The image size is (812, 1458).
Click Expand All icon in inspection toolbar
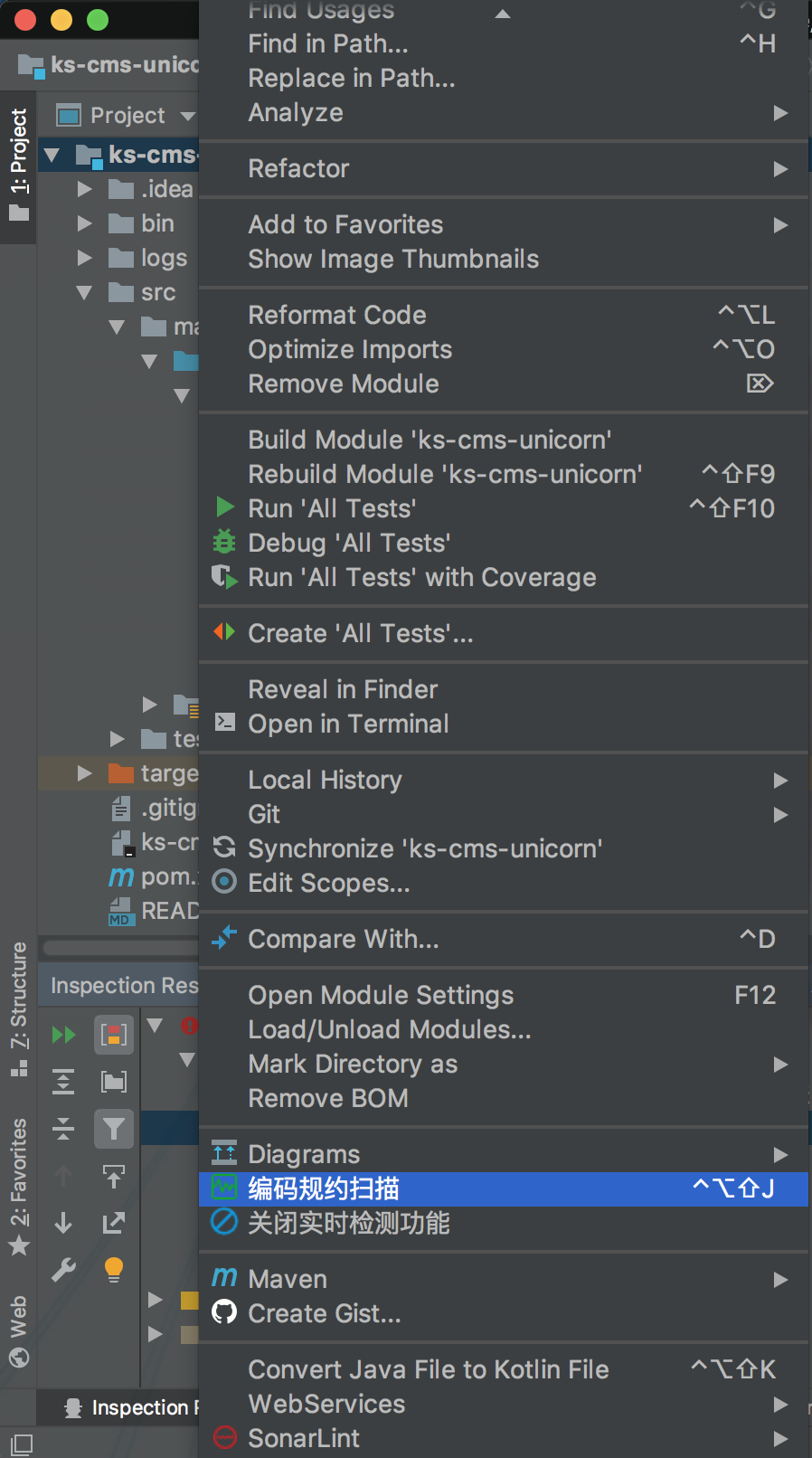[63, 1082]
